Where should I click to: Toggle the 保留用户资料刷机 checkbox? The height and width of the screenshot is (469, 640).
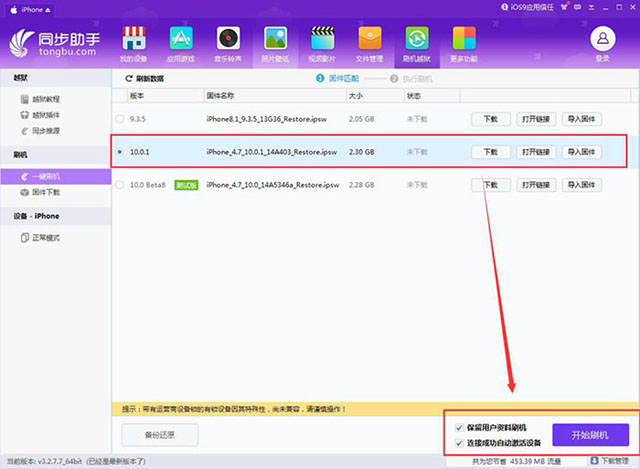pyautogui.click(x=459, y=428)
